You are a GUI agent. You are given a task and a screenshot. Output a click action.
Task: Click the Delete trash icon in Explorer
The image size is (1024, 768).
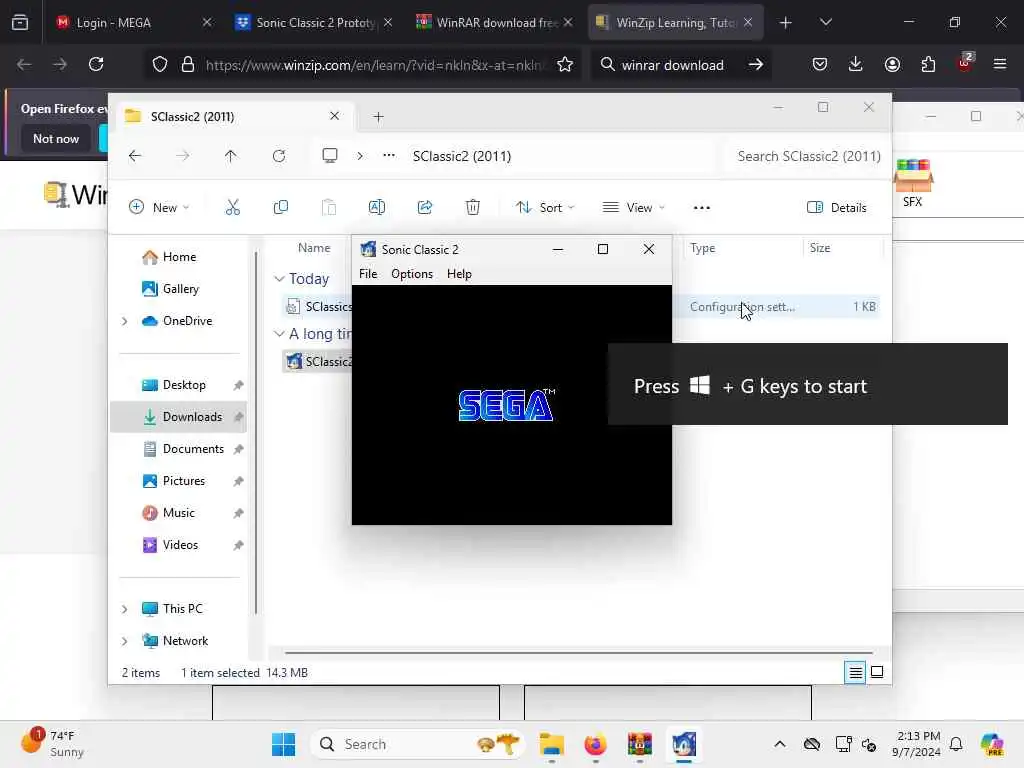[473, 208]
